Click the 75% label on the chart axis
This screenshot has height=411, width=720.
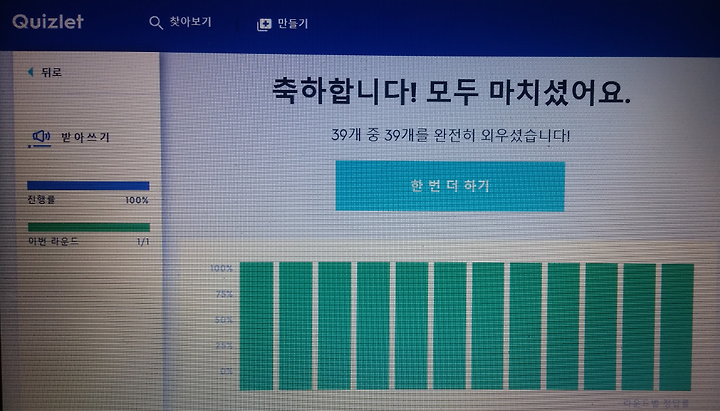tap(224, 294)
